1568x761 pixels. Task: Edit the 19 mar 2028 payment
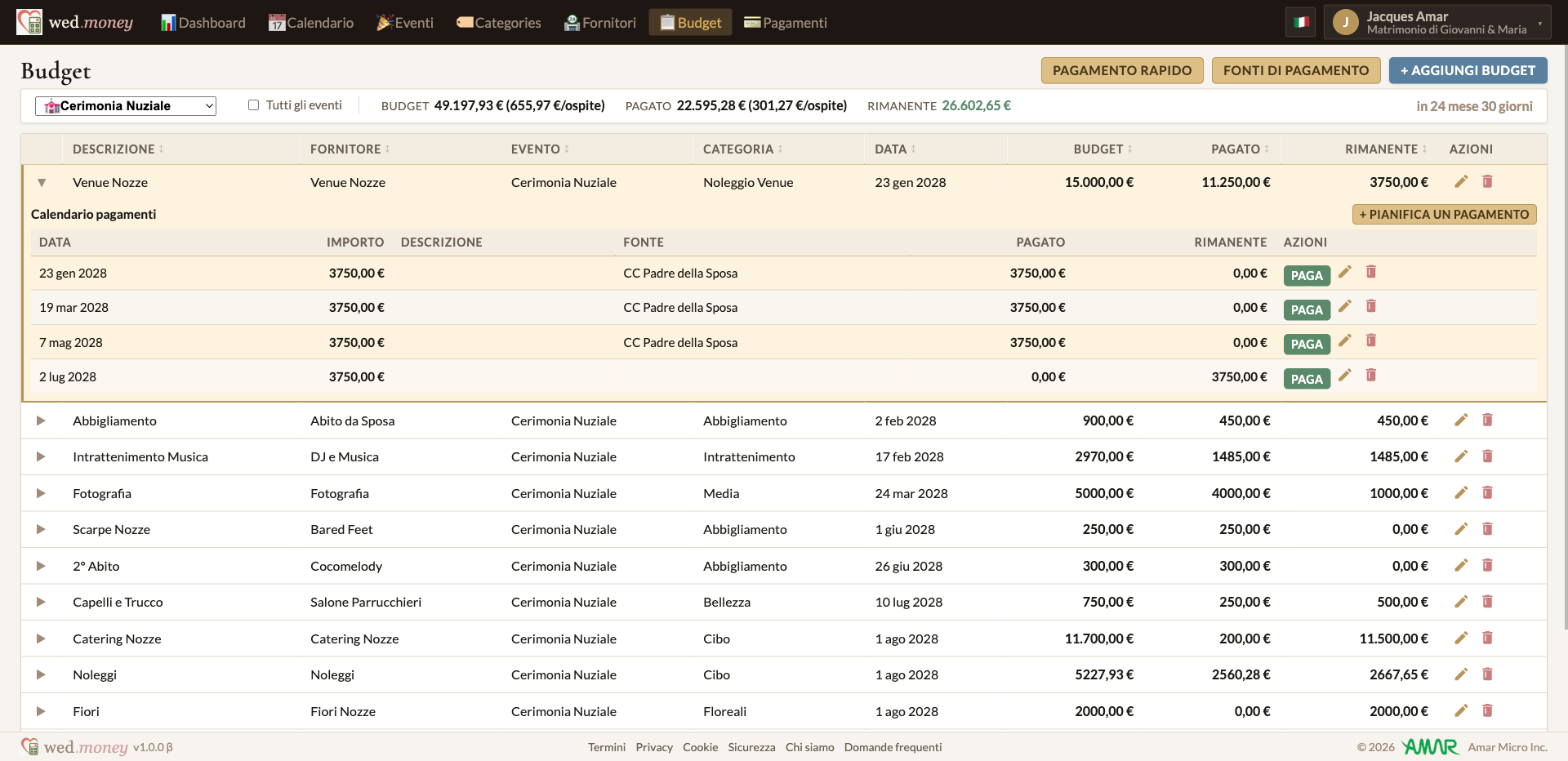click(x=1345, y=305)
